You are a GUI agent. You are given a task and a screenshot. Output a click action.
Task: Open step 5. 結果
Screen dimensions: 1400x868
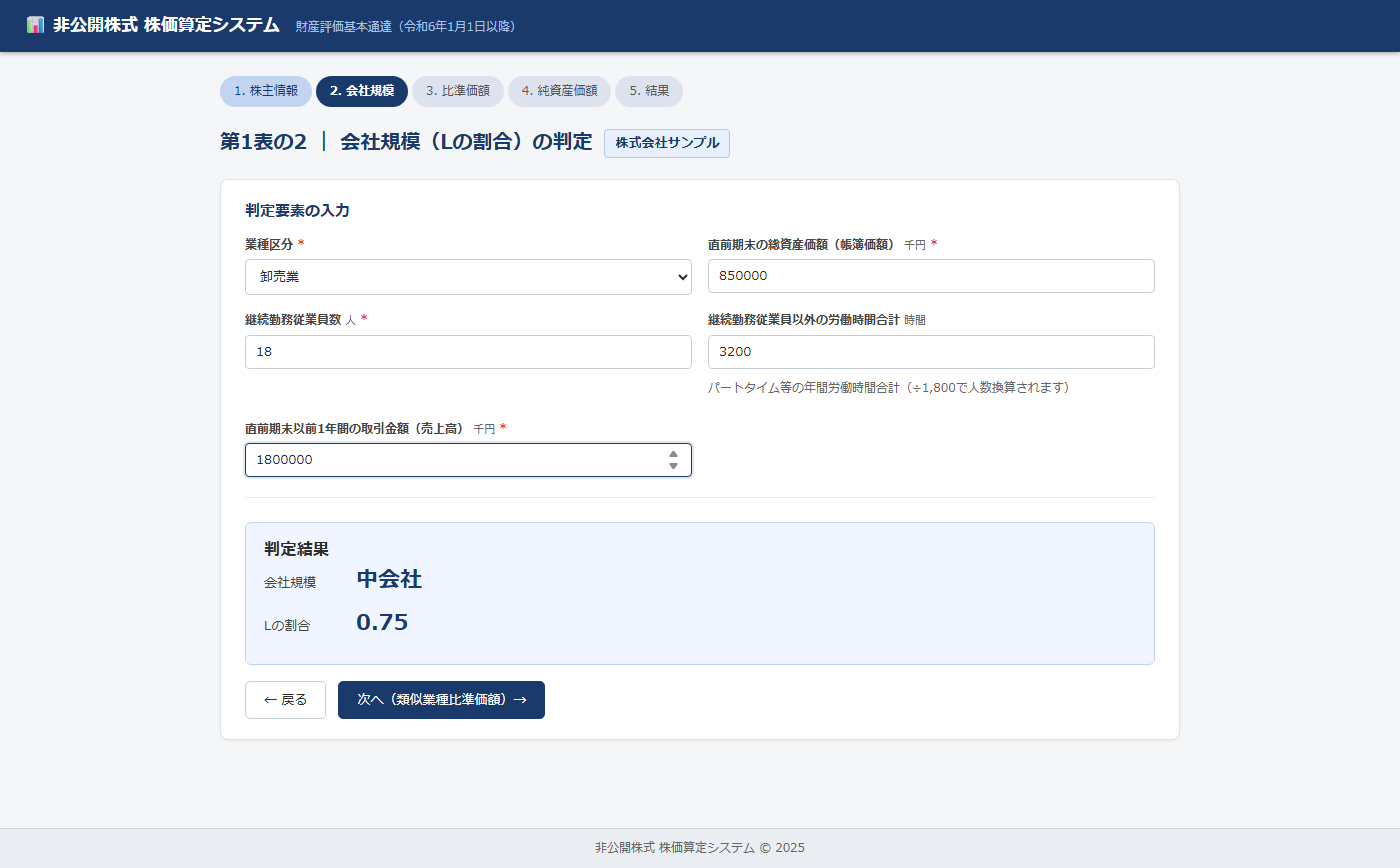[x=649, y=91]
